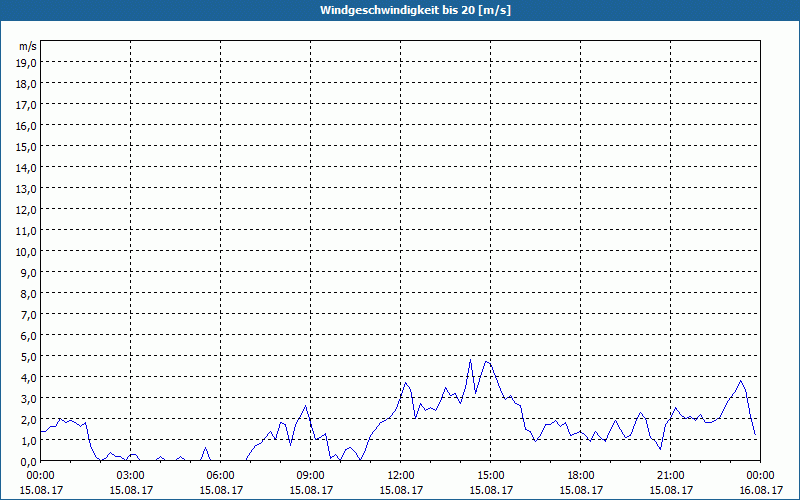
Task: Select the 16,0 y-axis label
Action: 27,126
